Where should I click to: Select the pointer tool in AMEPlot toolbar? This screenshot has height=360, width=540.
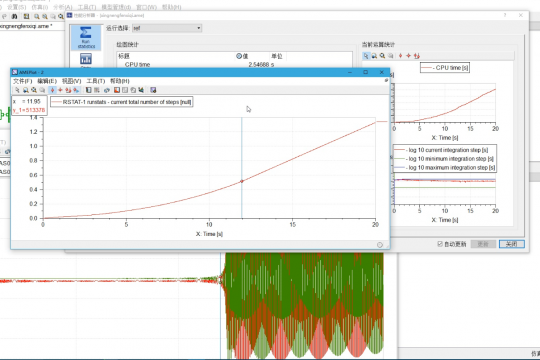point(17,90)
